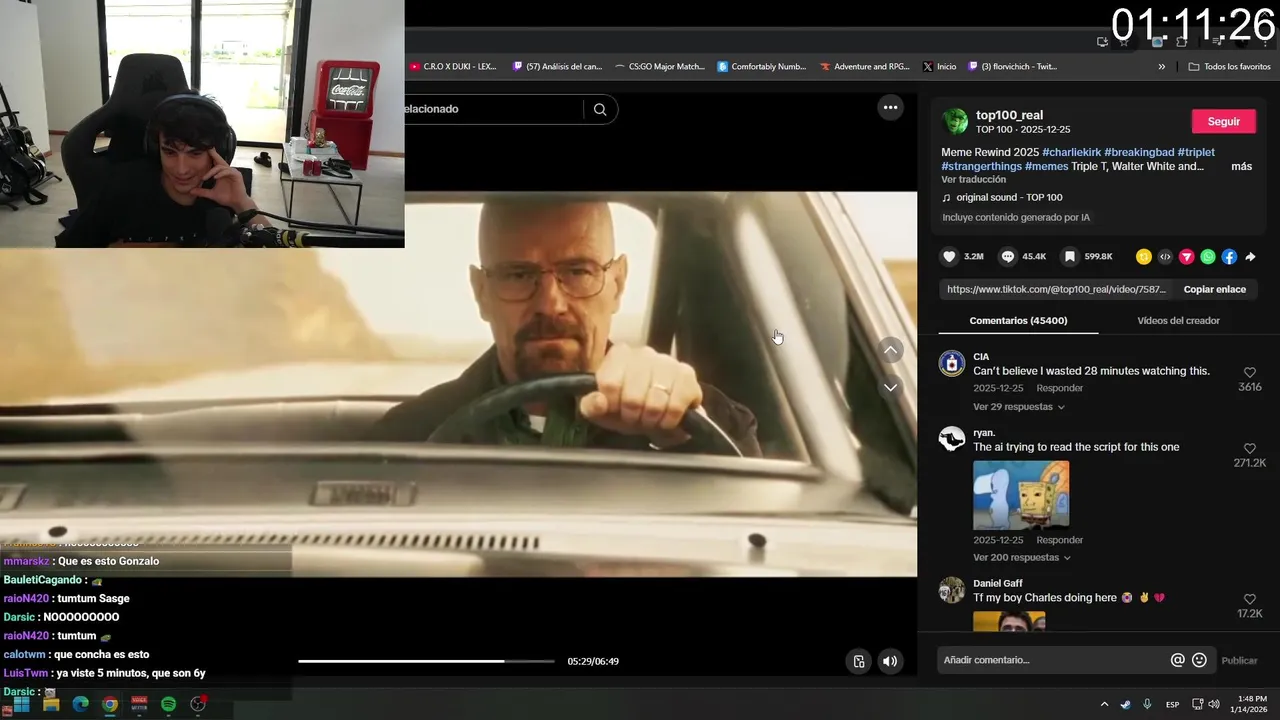Open the #strangerthings hashtag
1280x720 pixels.
pyautogui.click(x=981, y=166)
